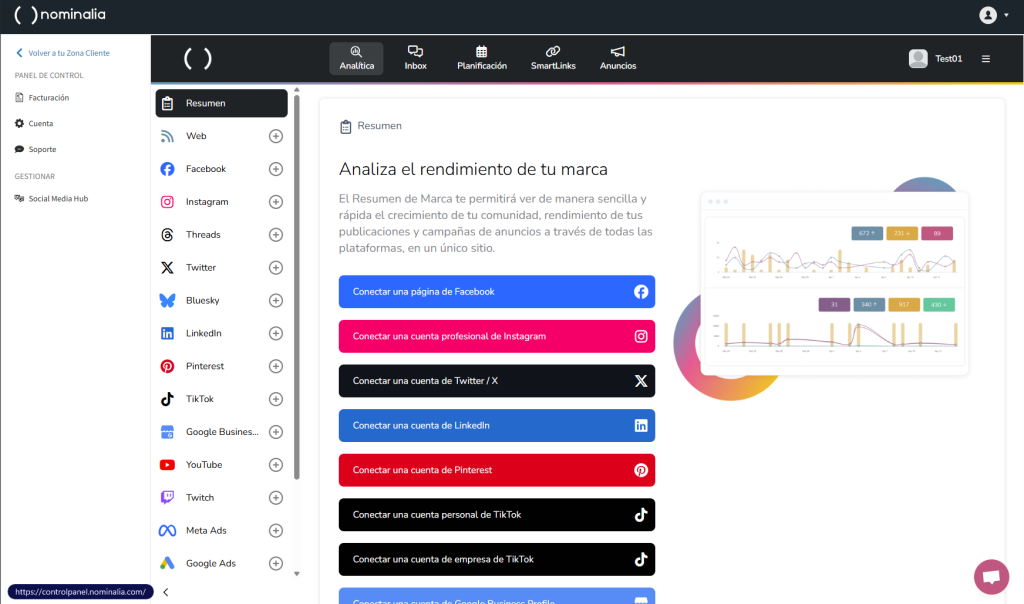Switch to the Planificación tab
This screenshot has width=1024, height=604.
[x=481, y=58]
